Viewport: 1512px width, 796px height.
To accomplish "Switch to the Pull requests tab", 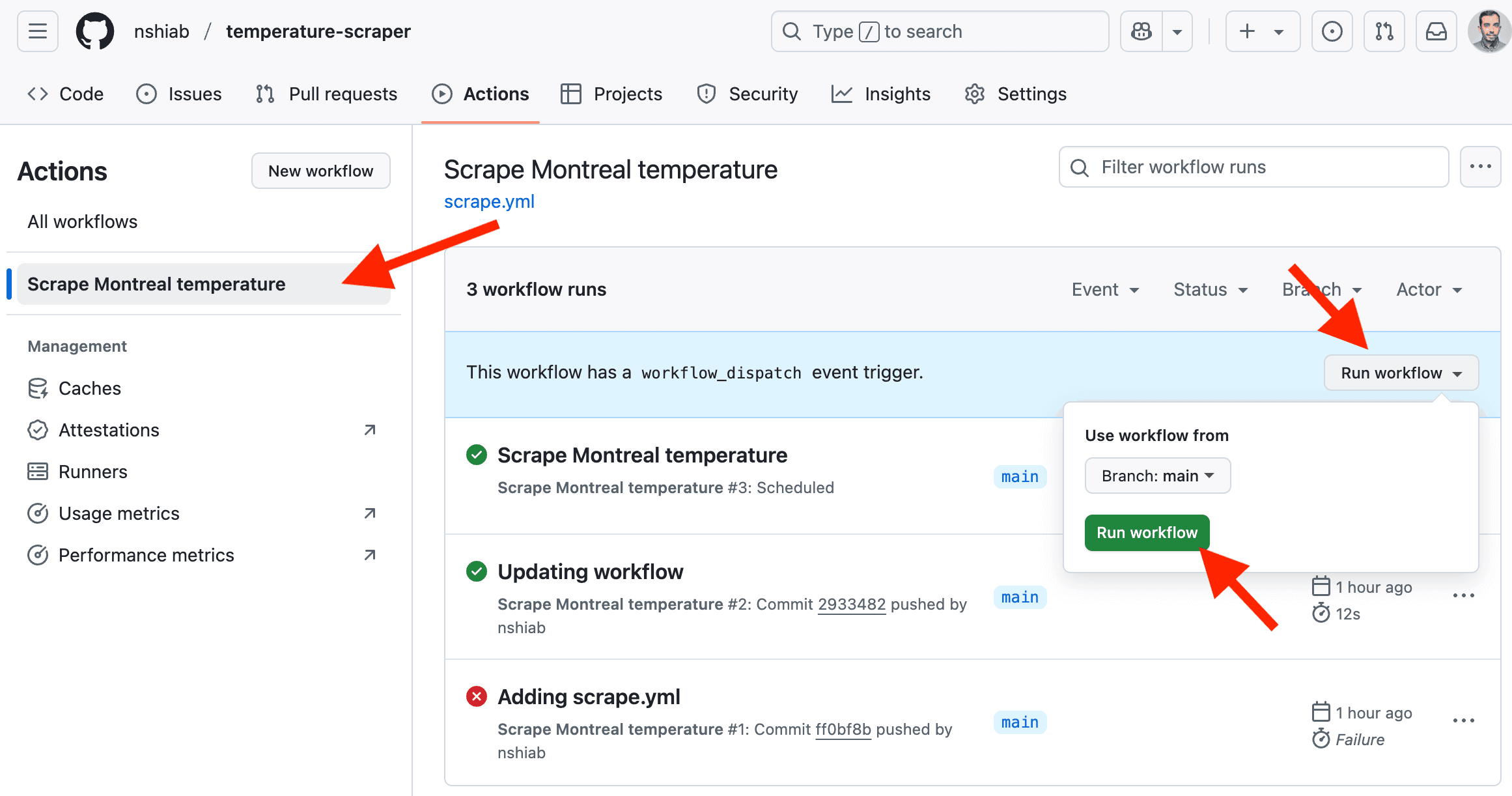I will (x=326, y=94).
